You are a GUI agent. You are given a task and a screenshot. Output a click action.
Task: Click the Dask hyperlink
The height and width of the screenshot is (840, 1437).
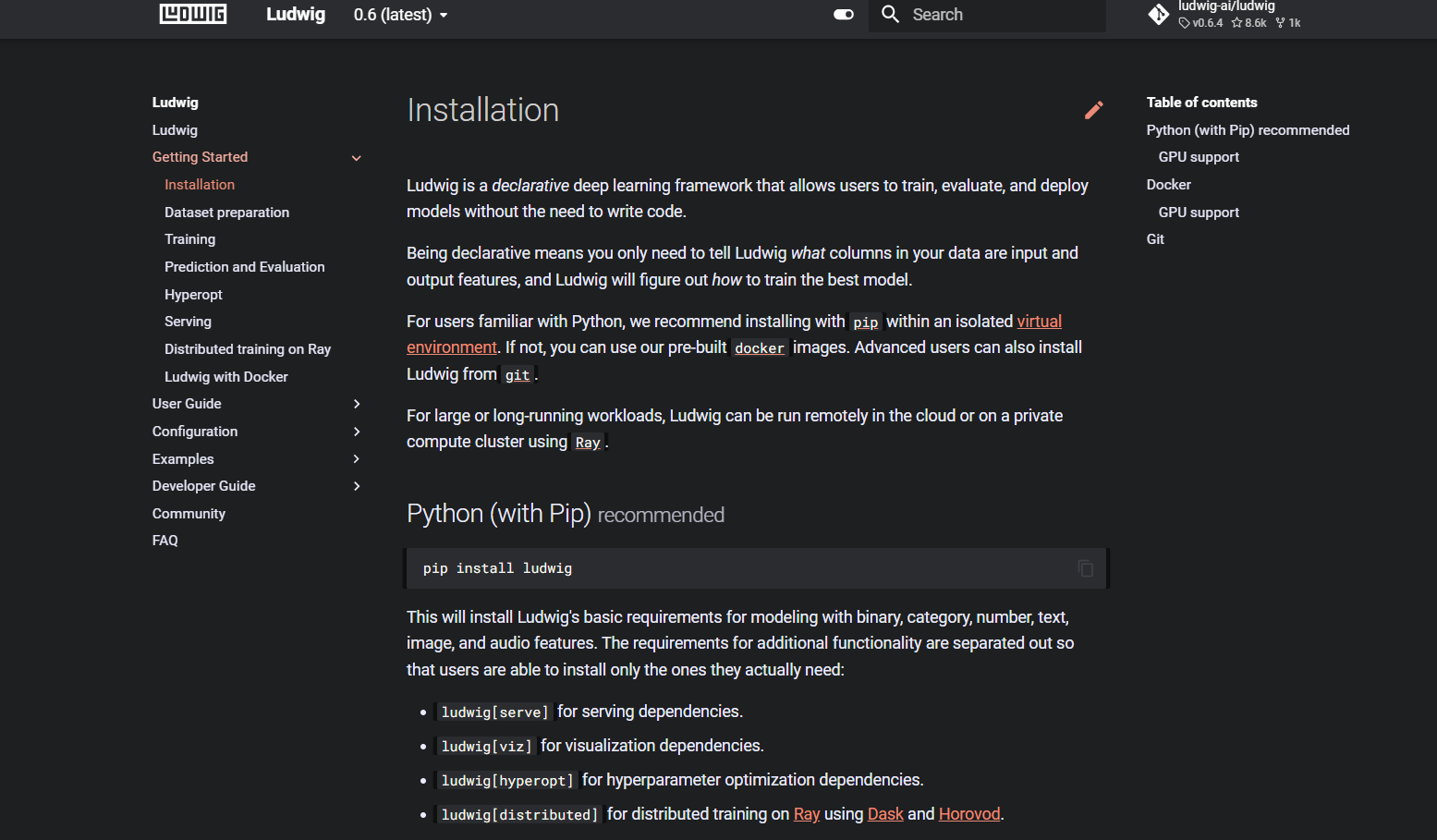coord(884,814)
